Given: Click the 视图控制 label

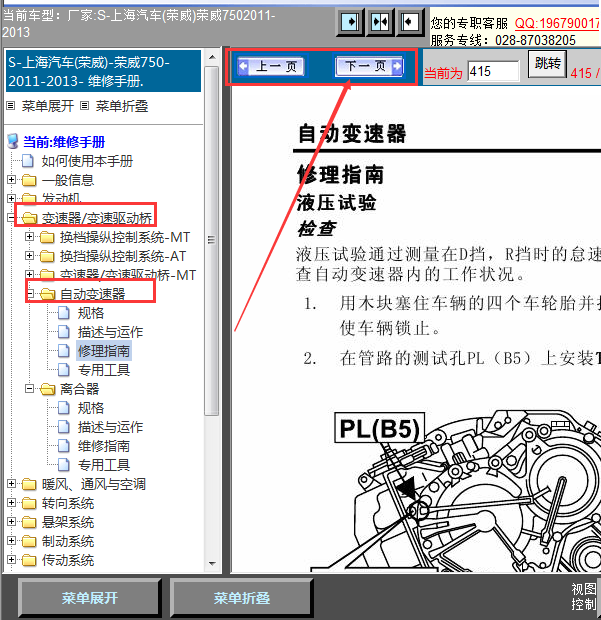Looking at the screenshot, I should coord(584,597).
